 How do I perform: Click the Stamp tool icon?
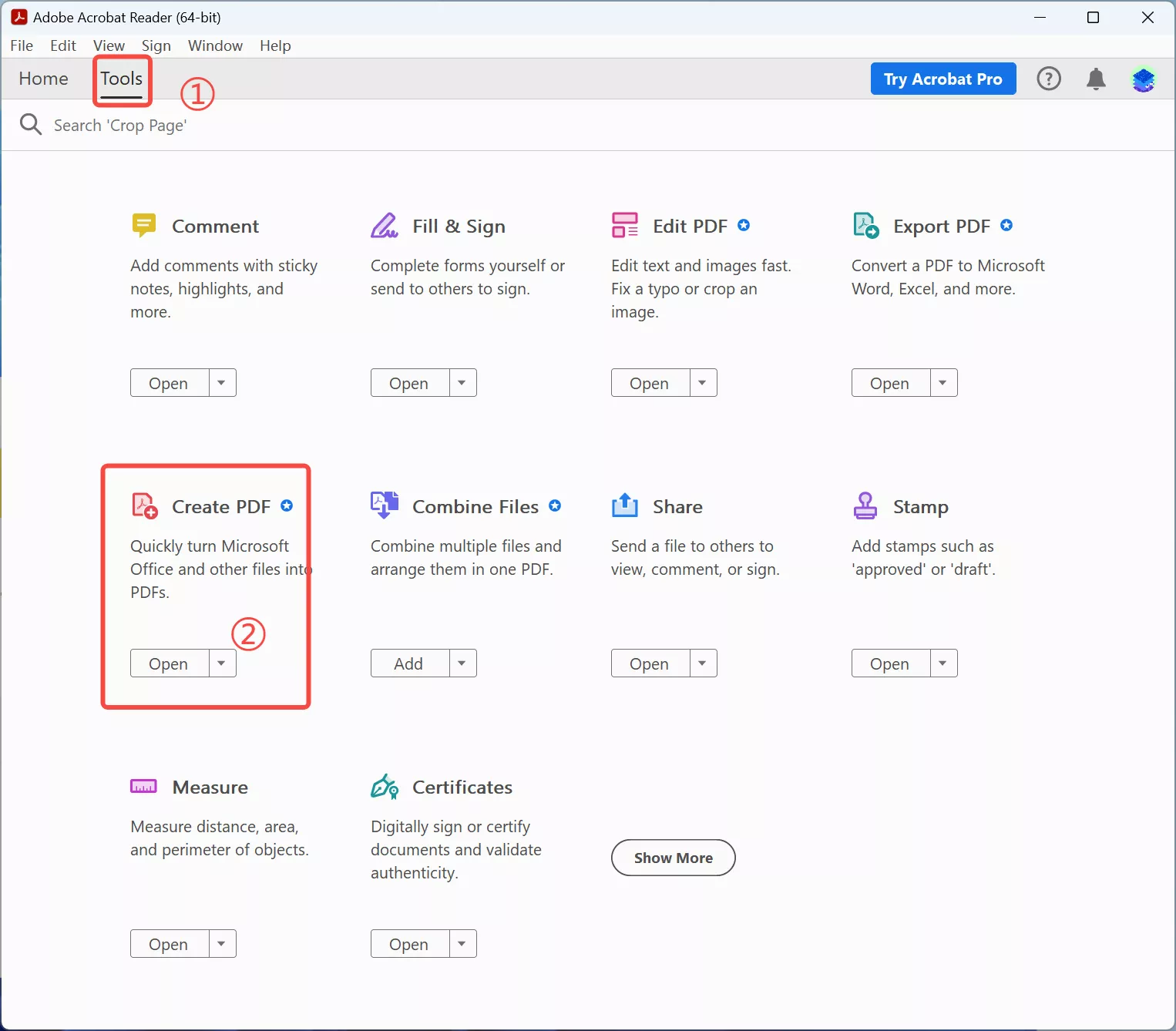click(865, 505)
